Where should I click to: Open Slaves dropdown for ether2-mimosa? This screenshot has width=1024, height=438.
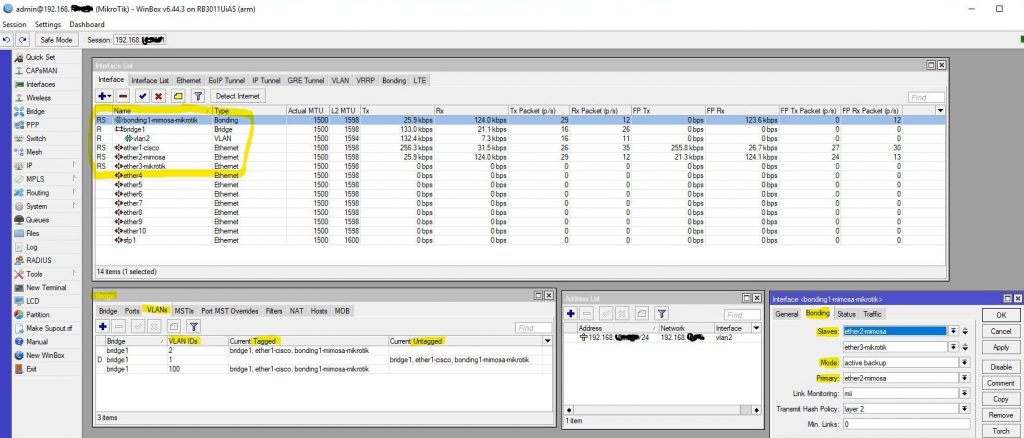pos(954,331)
